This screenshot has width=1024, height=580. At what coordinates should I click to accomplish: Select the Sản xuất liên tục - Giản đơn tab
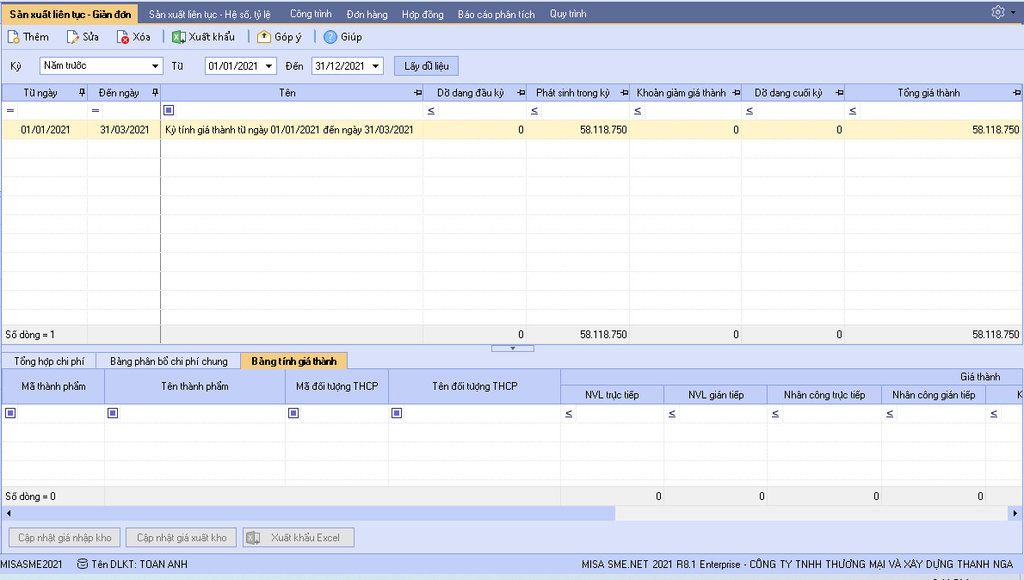pyautogui.click(x=70, y=14)
